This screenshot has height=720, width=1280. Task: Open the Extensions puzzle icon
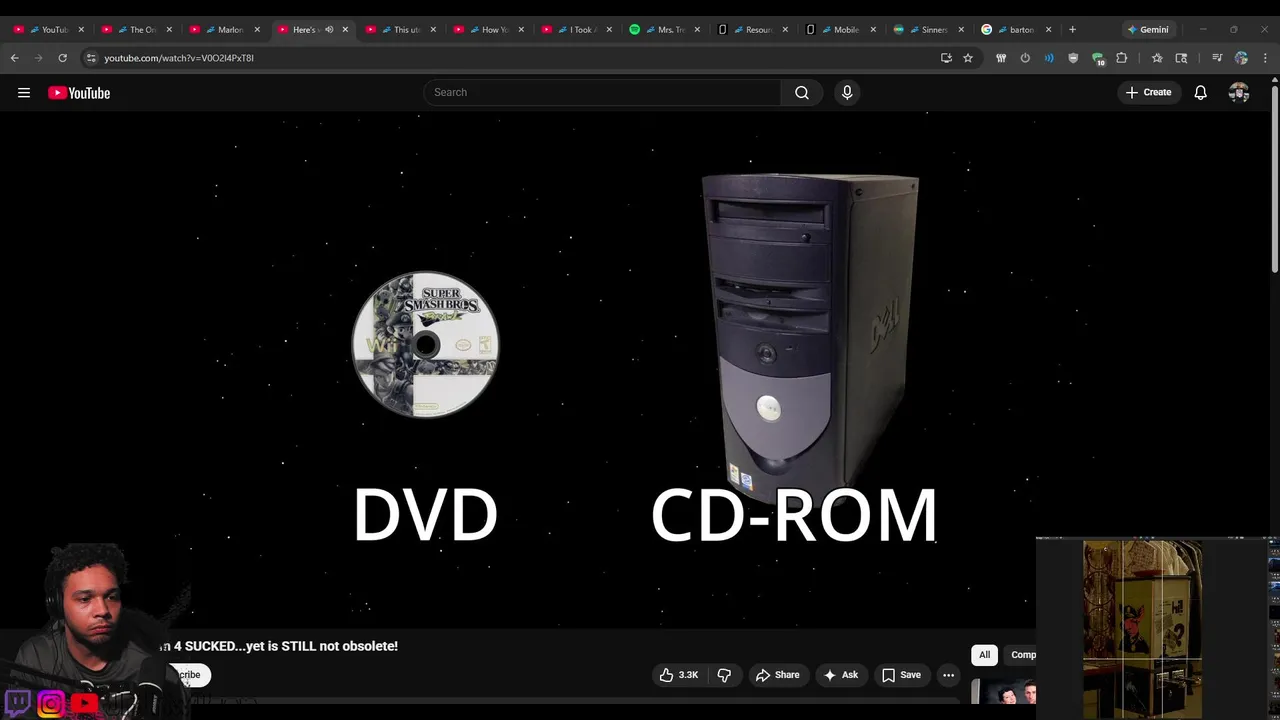tap(1121, 58)
